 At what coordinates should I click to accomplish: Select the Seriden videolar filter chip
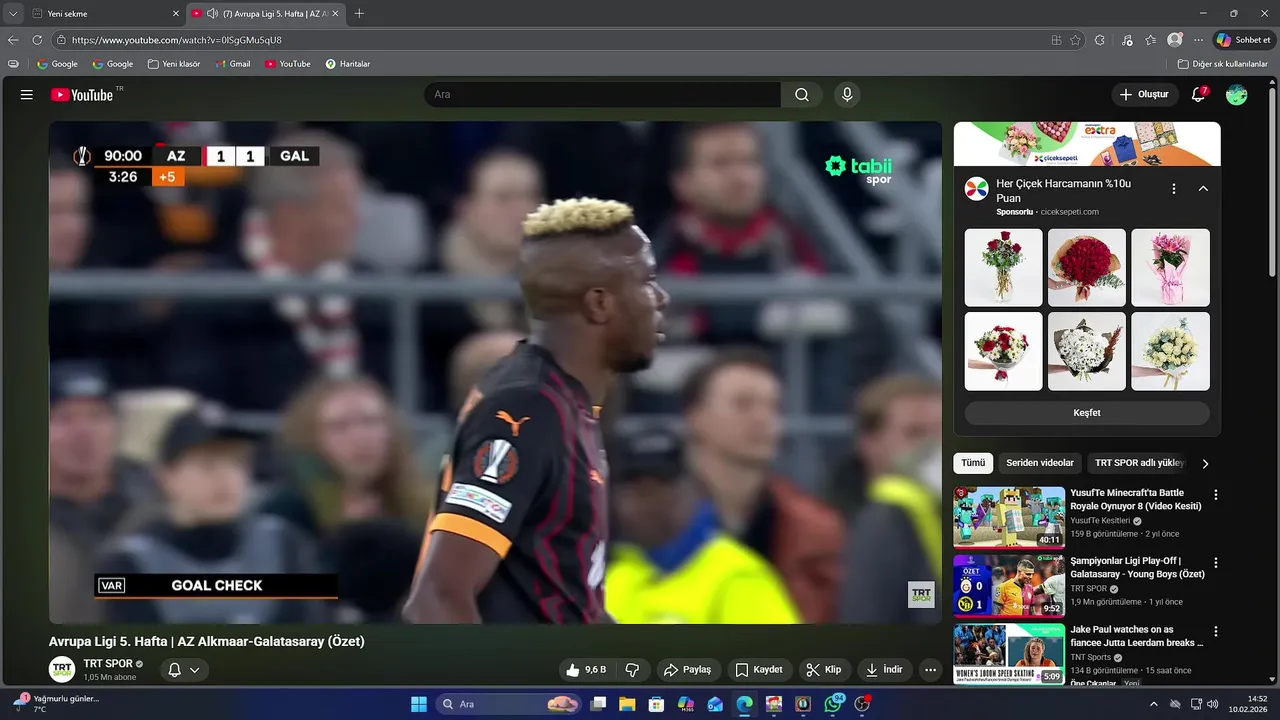click(1040, 463)
